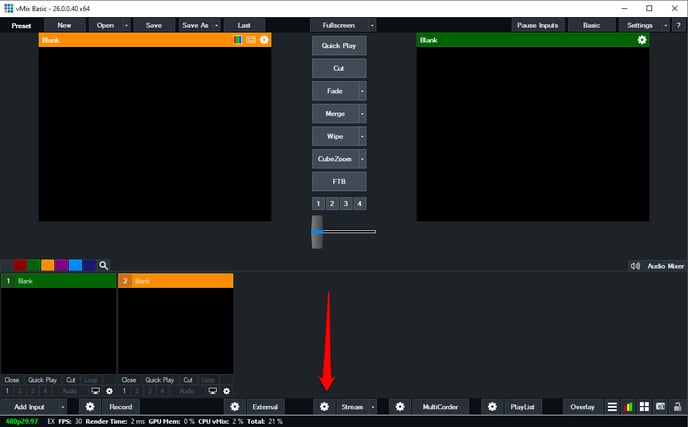This screenshot has height=427, width=688.
Task: Select the red input category tab
Action: pos(19,266)
